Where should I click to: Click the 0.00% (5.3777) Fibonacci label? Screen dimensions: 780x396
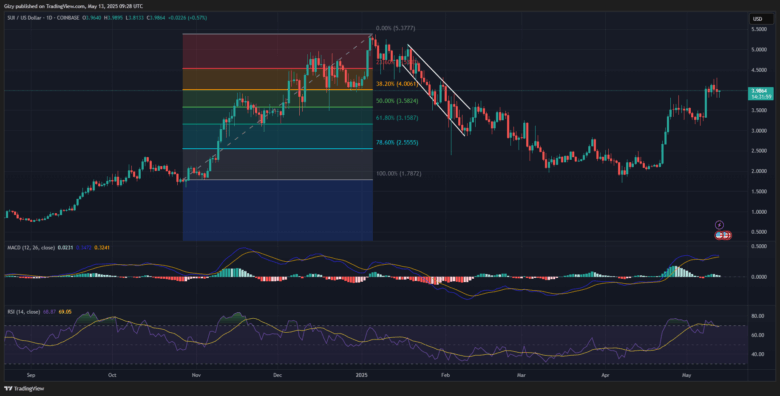click(395, 29)
